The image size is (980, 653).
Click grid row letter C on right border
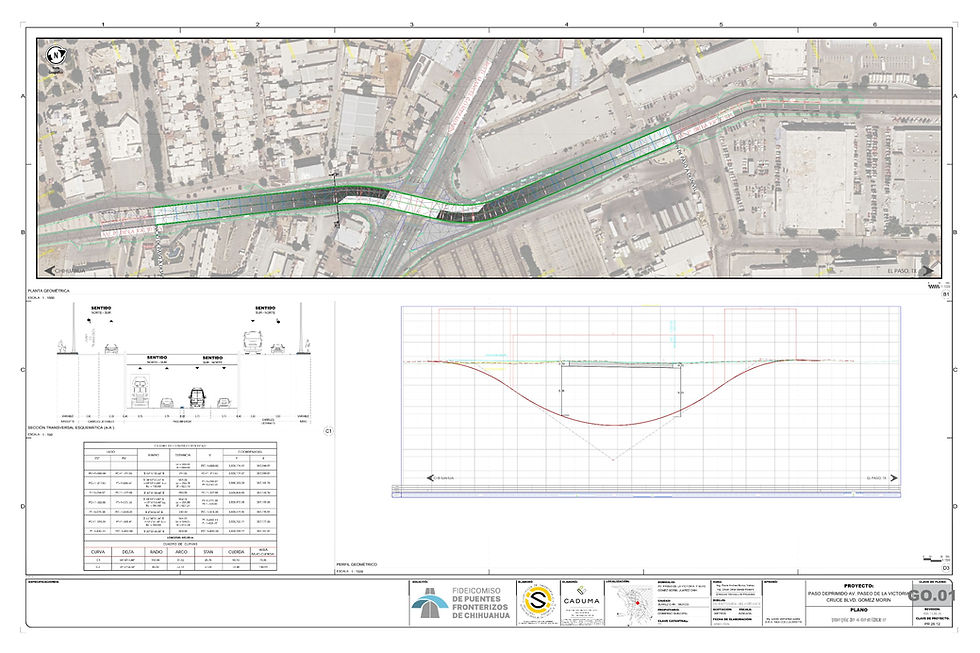(x=955, y=370)
